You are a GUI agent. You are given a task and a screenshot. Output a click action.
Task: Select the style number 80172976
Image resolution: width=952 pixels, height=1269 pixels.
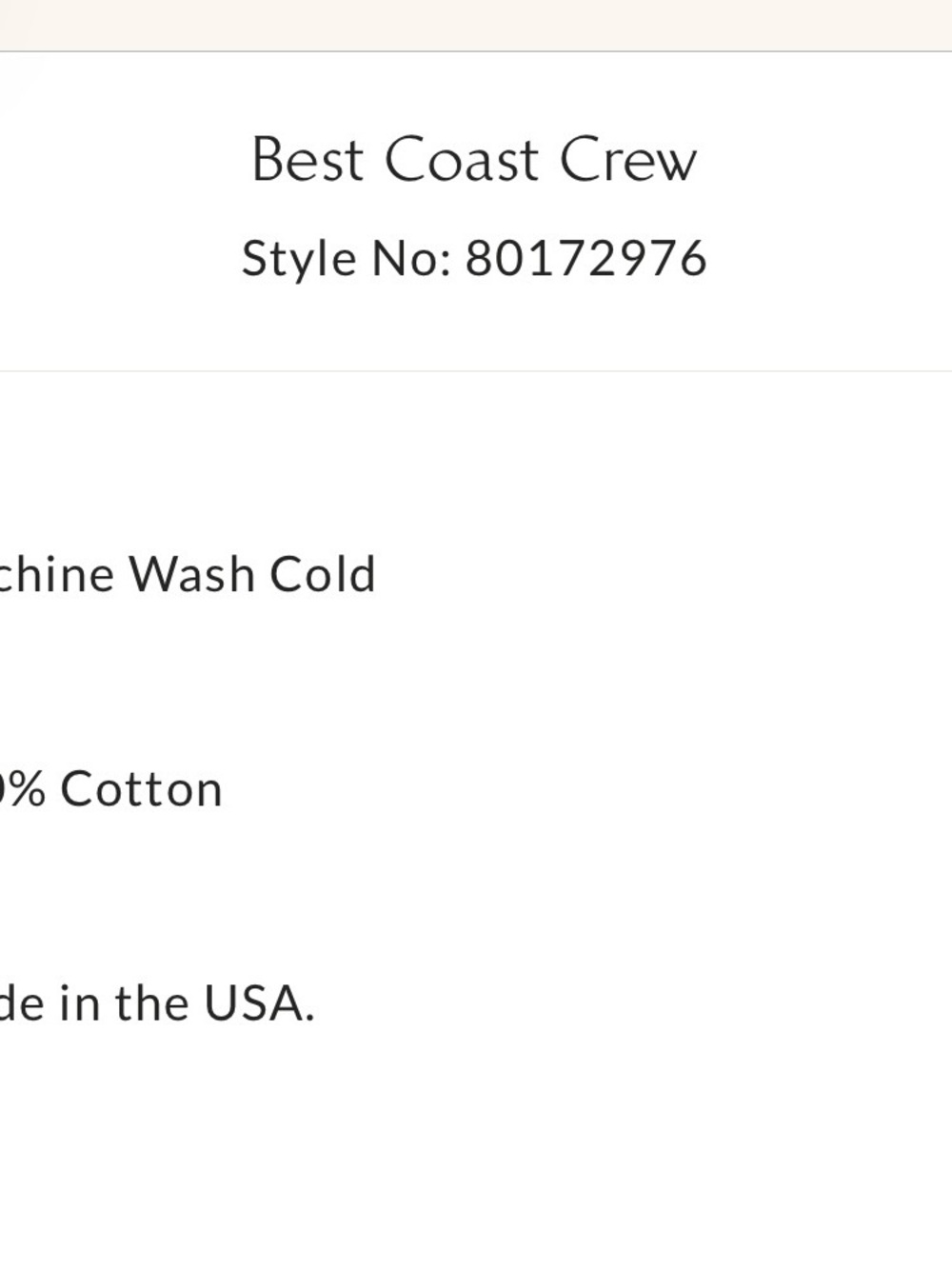point(585,259)
